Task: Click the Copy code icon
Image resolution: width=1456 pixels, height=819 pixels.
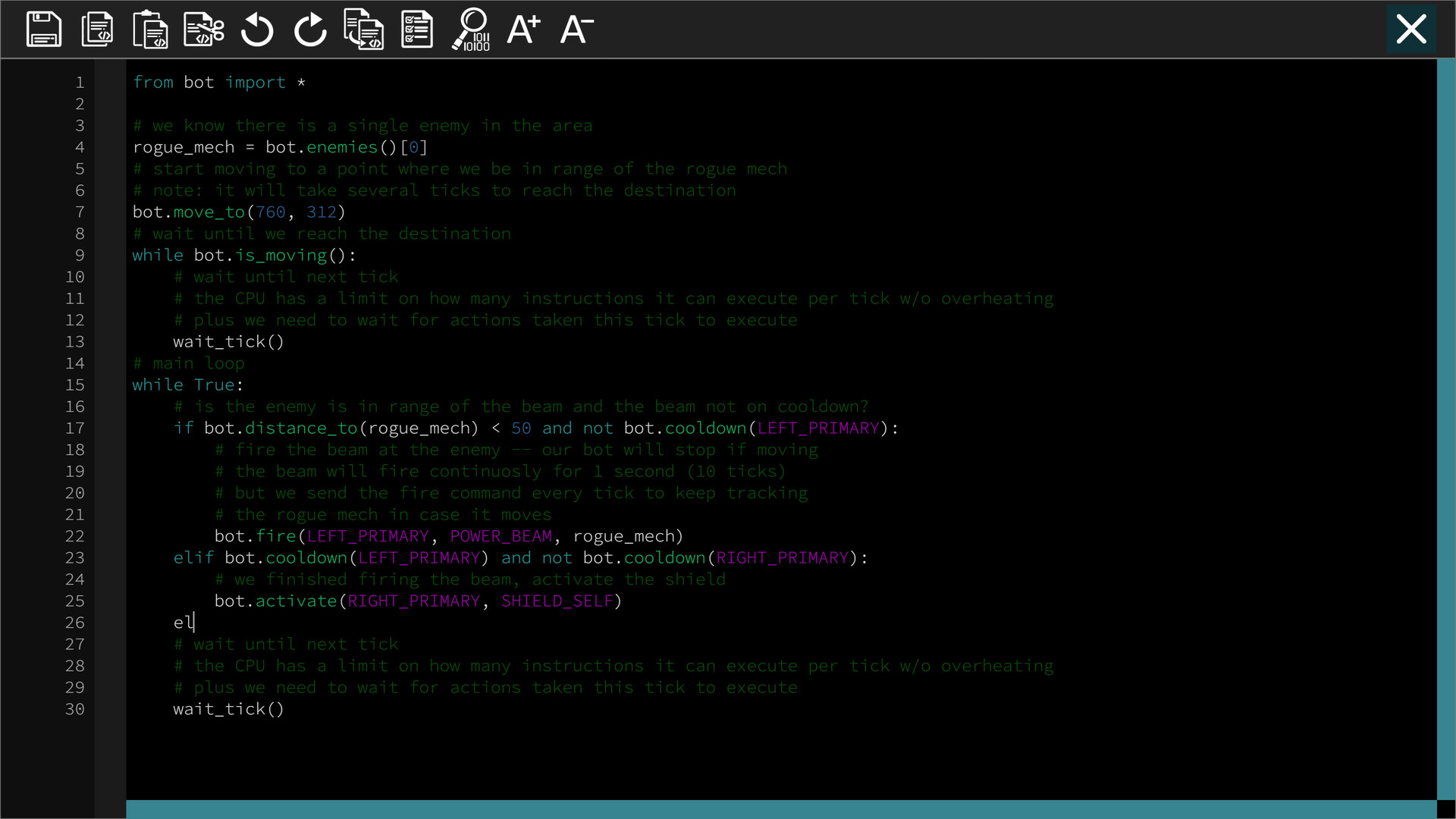Action: (x=97, y=30)
